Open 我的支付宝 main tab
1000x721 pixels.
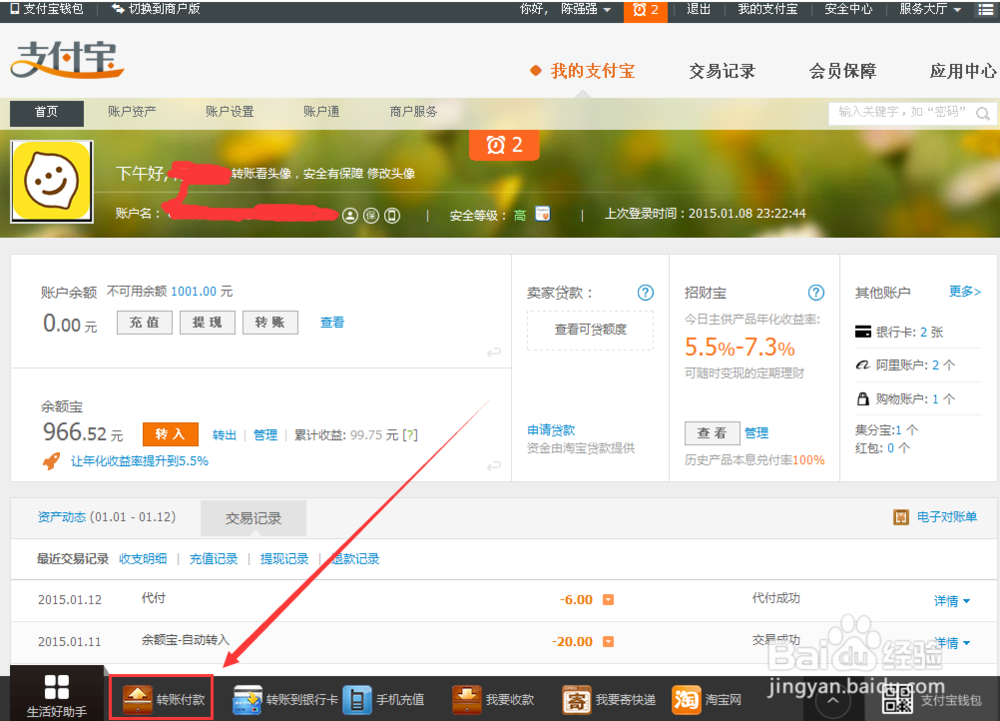[592, 71]
